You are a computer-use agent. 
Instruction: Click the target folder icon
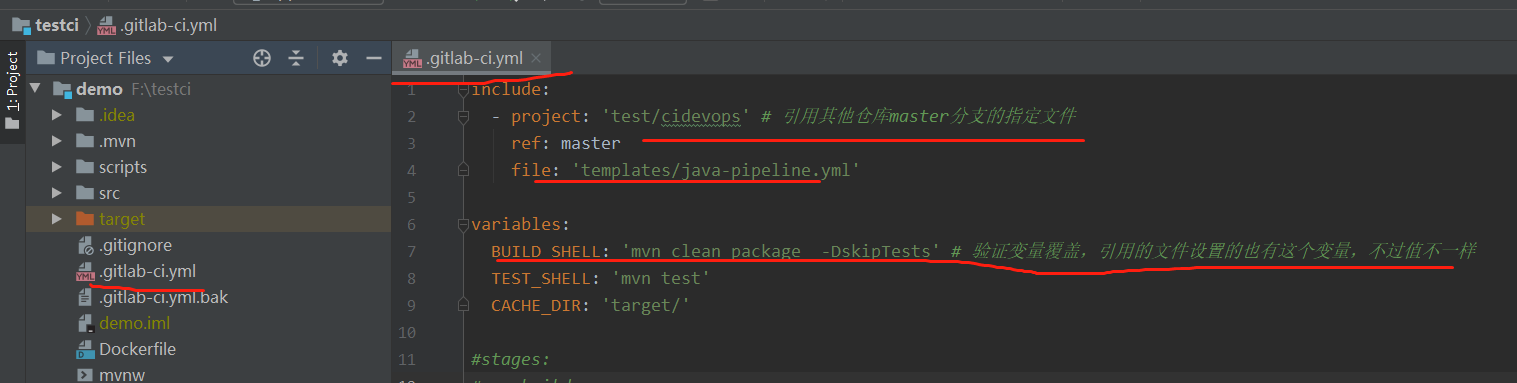(x=84, y=219)
